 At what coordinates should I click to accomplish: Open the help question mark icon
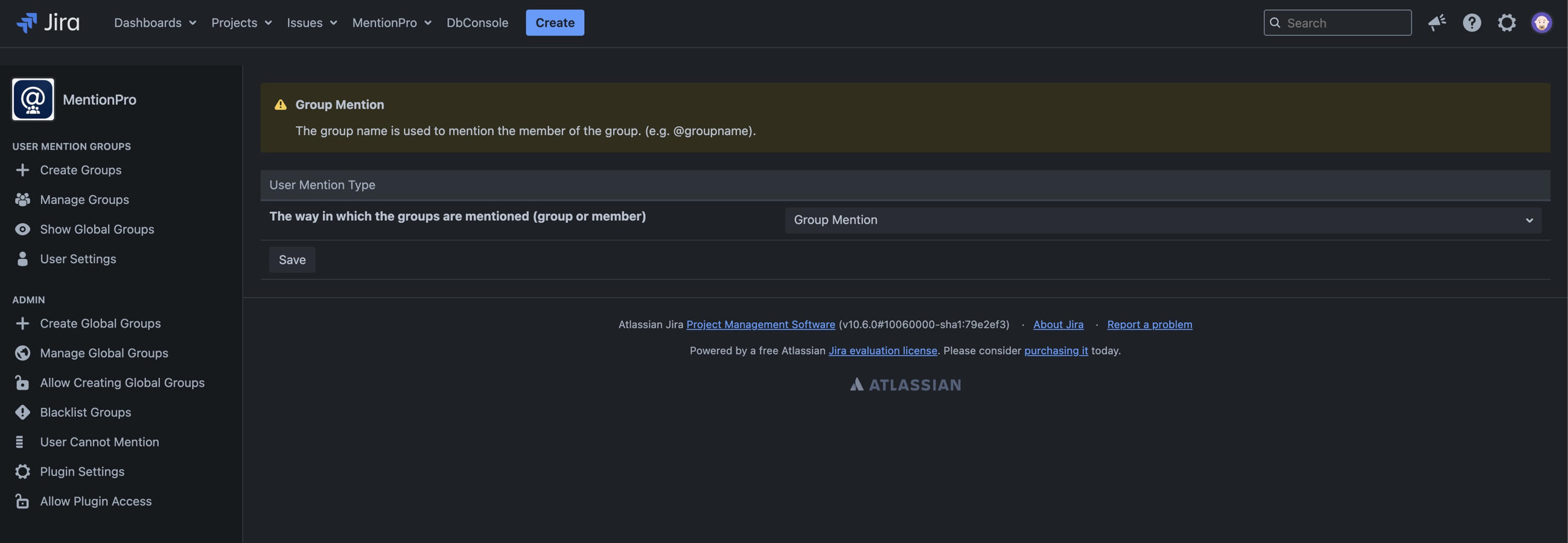[x=1471, y=22]
